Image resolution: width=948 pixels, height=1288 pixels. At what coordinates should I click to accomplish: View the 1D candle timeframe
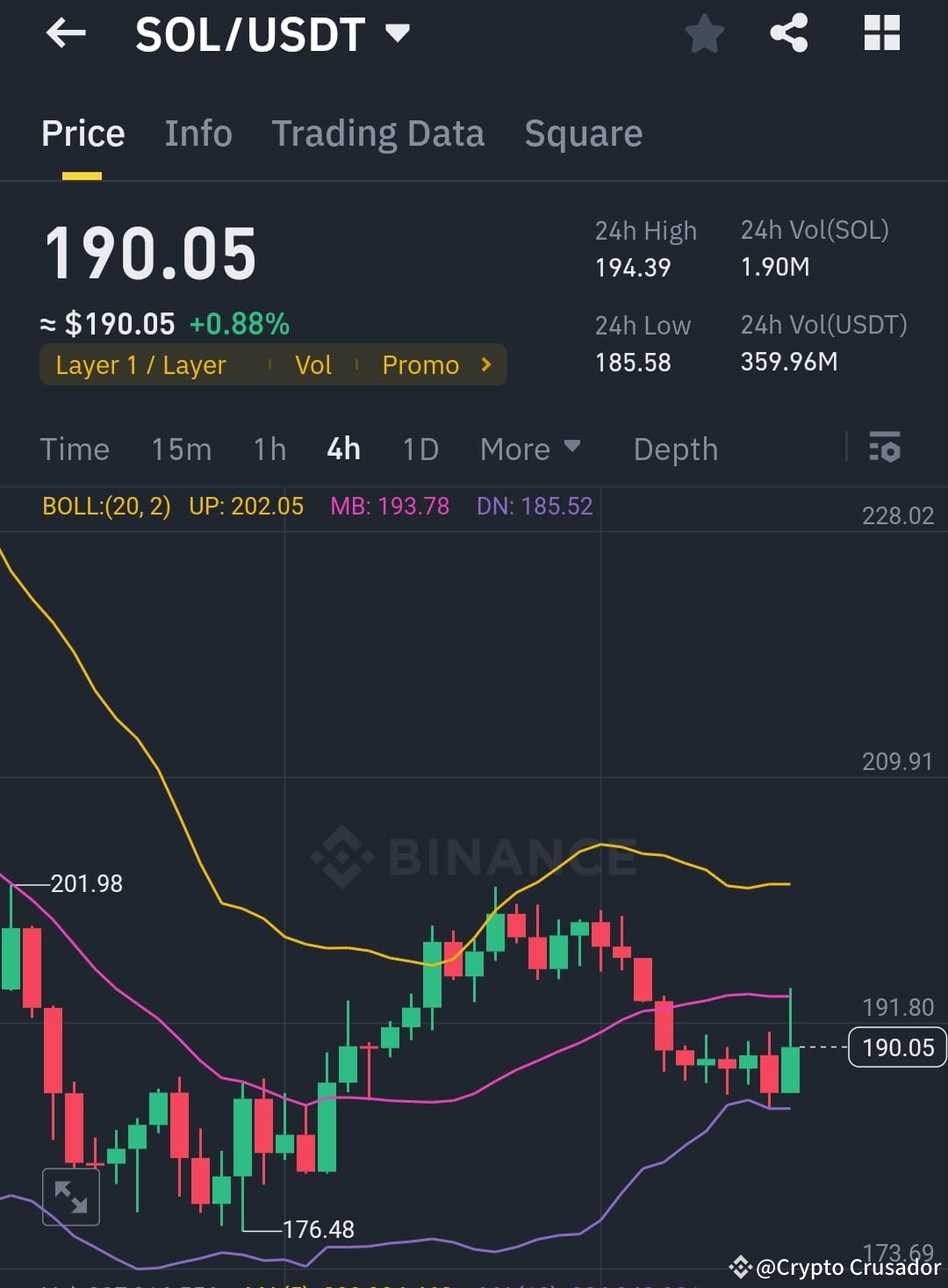(x=420, y=449)
